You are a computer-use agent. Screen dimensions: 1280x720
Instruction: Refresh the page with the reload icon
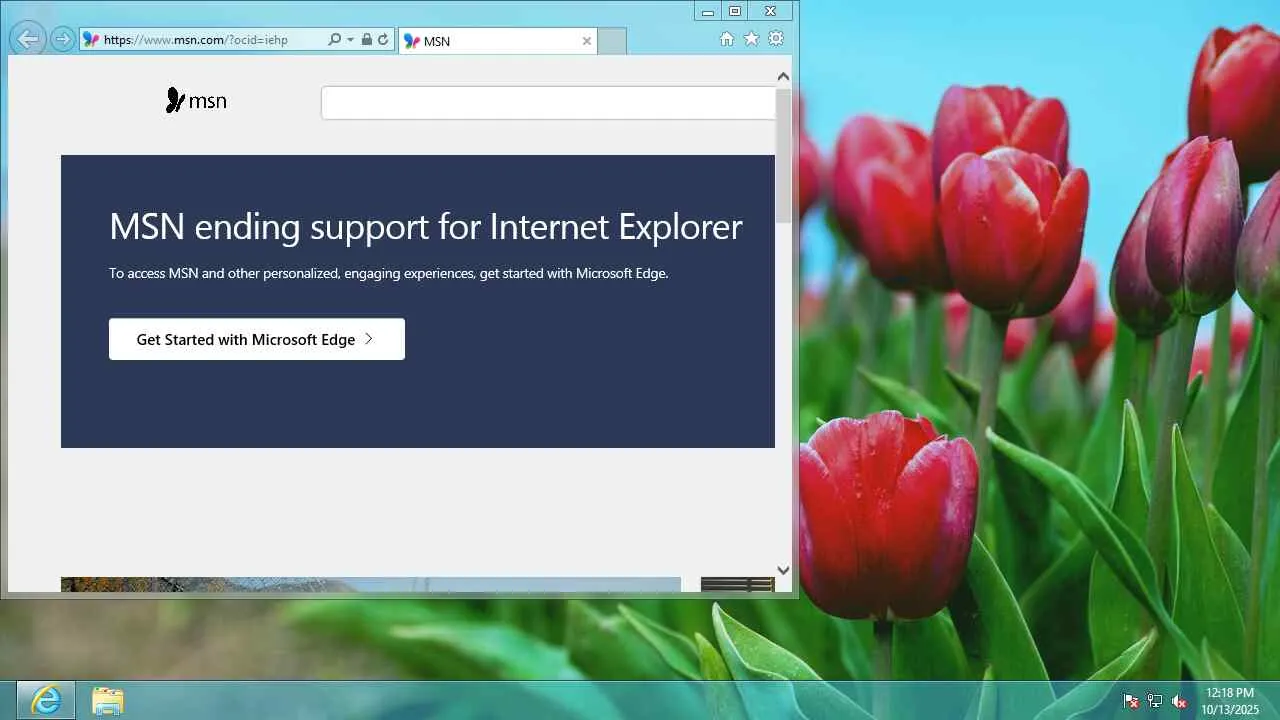point(383,40)
